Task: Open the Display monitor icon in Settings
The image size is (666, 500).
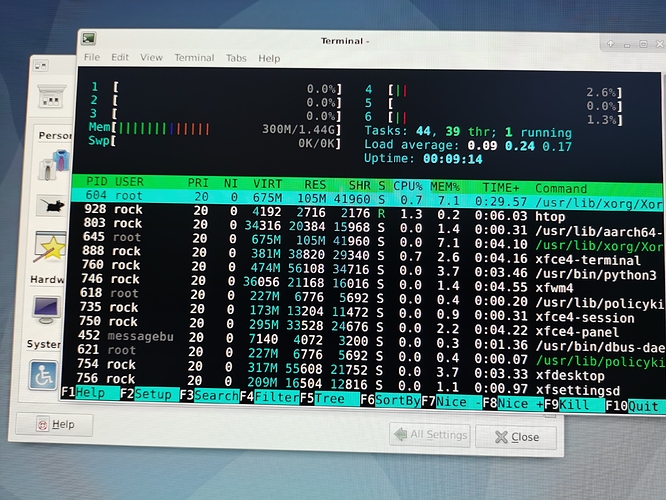Action: (46, 310)
